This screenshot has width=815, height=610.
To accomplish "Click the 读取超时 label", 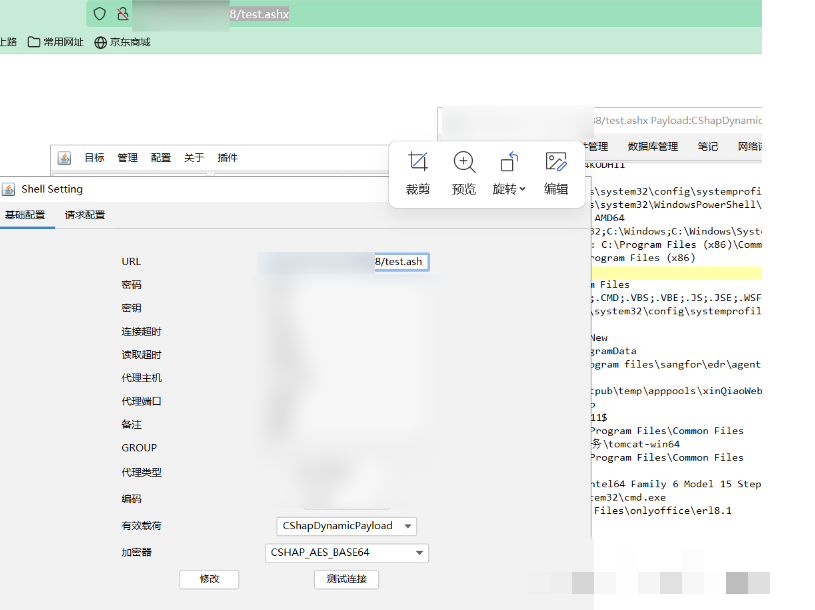I will [141, 355].
